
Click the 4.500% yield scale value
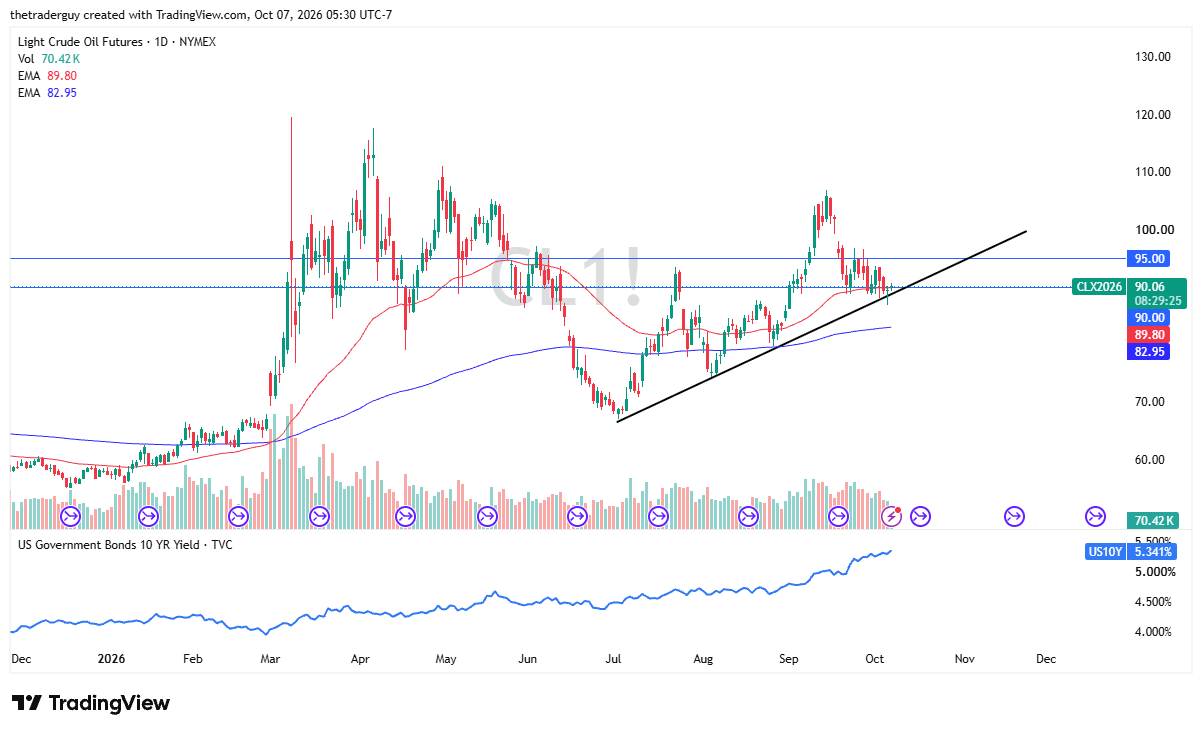click(1153, 602)
